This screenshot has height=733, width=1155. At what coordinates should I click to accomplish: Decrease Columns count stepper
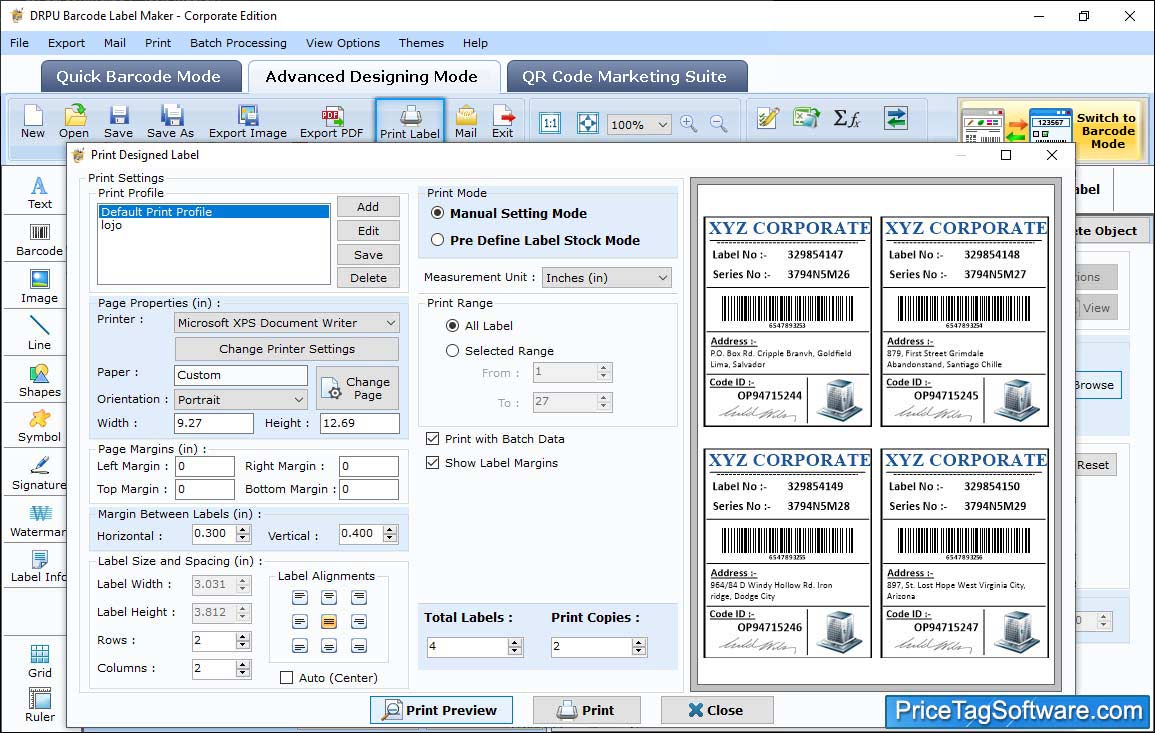coord(243,673)
